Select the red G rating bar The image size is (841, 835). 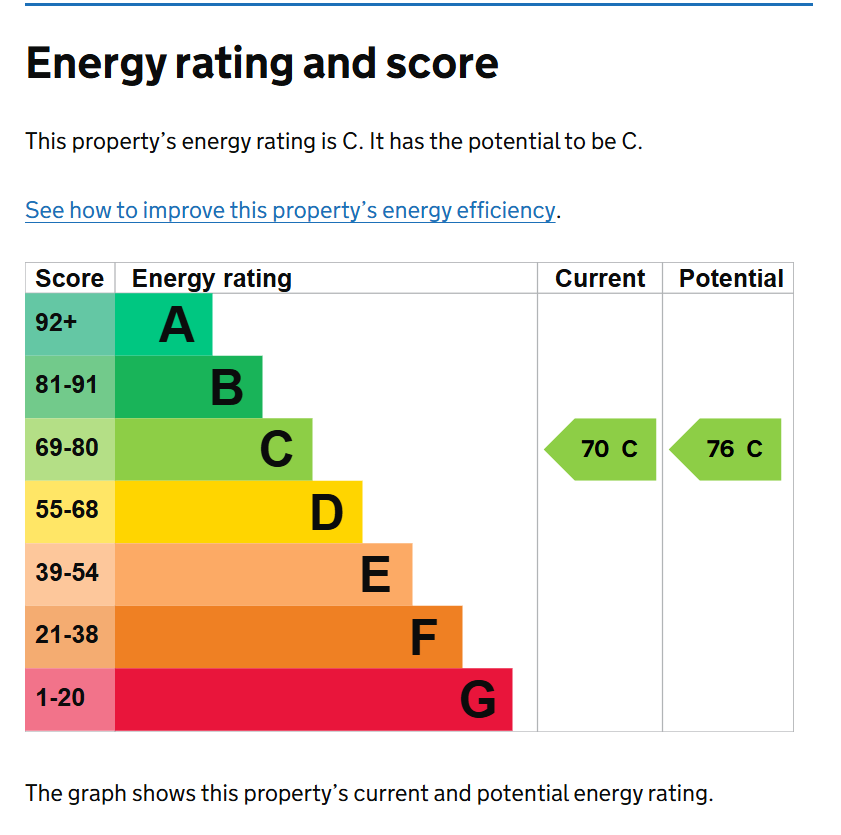[314, 699]
